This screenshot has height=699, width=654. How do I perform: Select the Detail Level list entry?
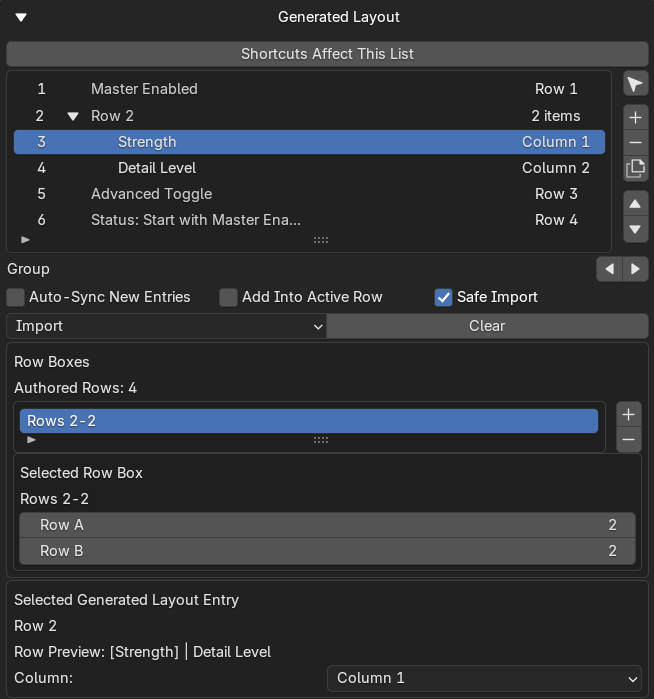(309, 168)
